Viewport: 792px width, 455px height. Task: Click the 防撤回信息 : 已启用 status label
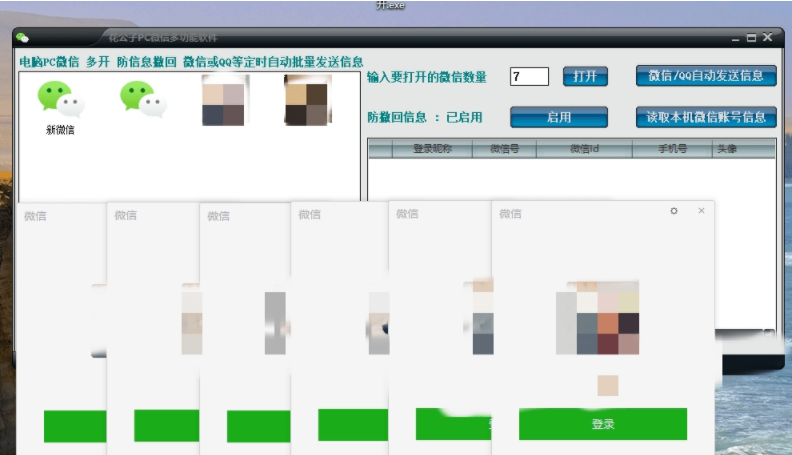click(425, 118)
